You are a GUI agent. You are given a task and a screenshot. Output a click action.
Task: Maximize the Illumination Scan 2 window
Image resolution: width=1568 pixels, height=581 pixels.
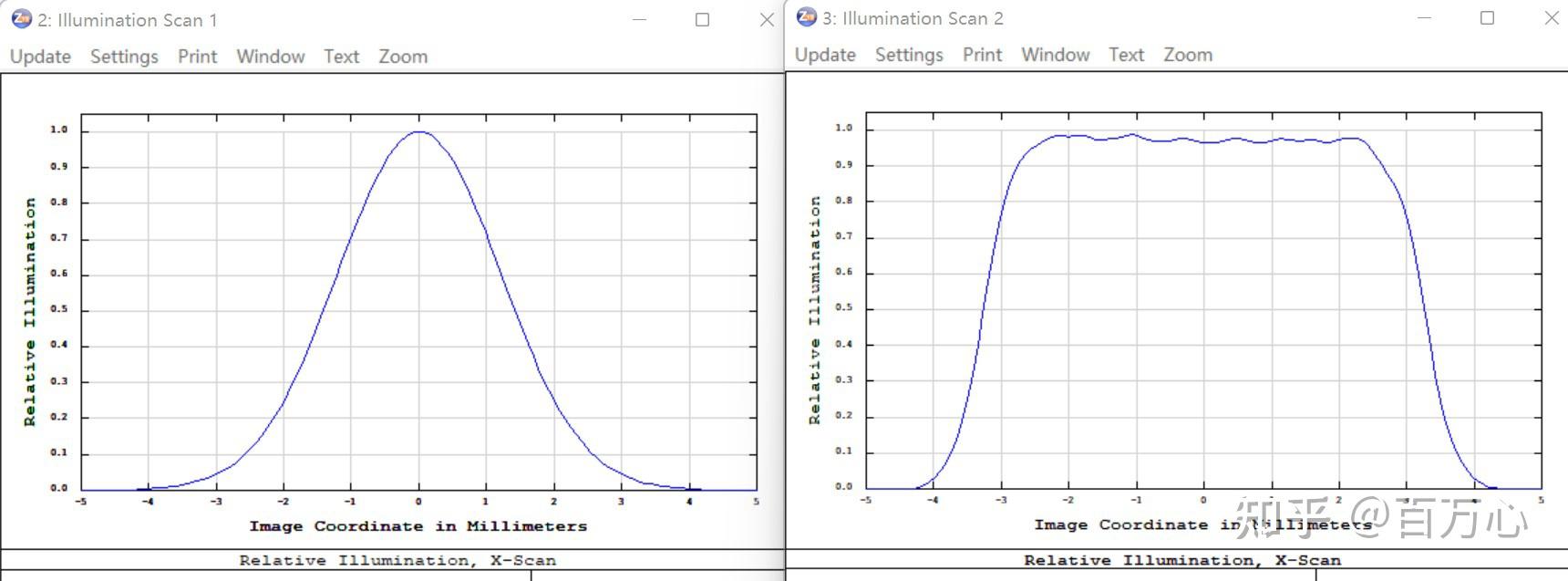(1487, 17)
